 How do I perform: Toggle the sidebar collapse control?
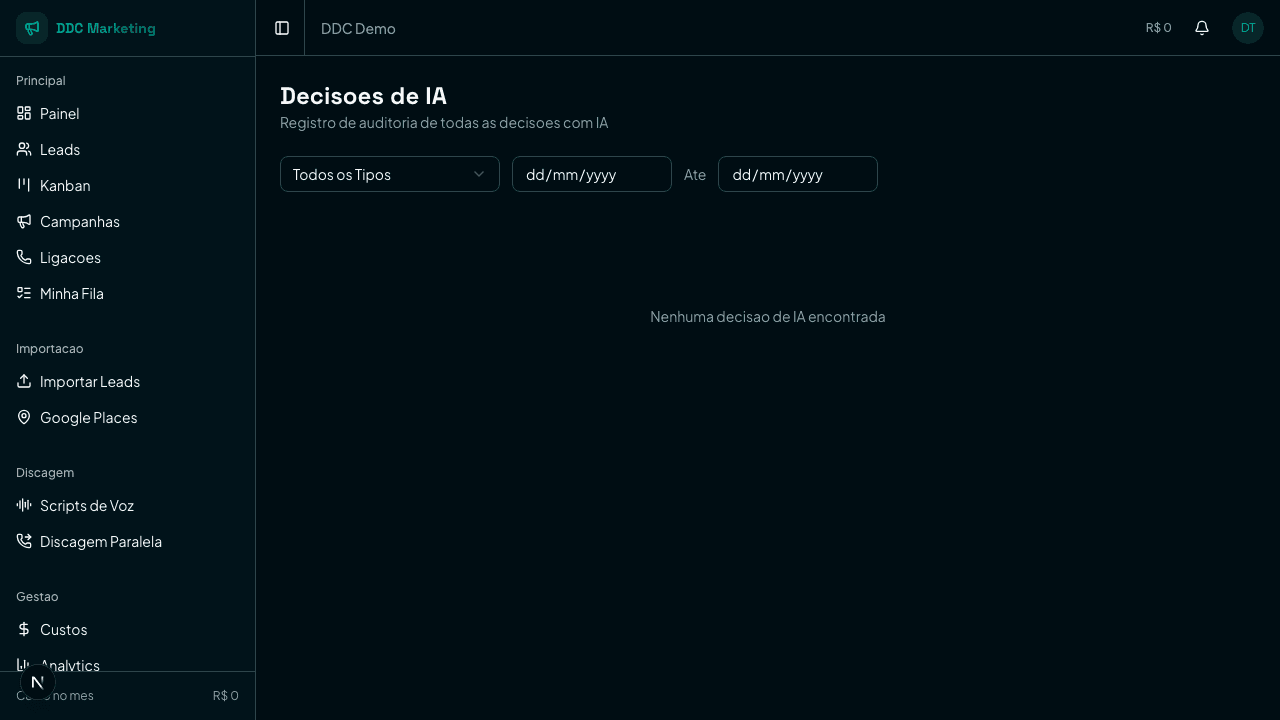pos(281,28)
